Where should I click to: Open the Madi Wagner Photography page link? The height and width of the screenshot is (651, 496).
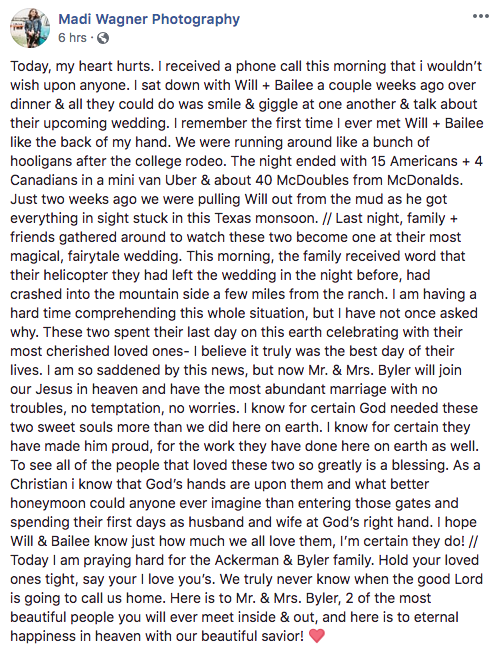click(149, 19)
